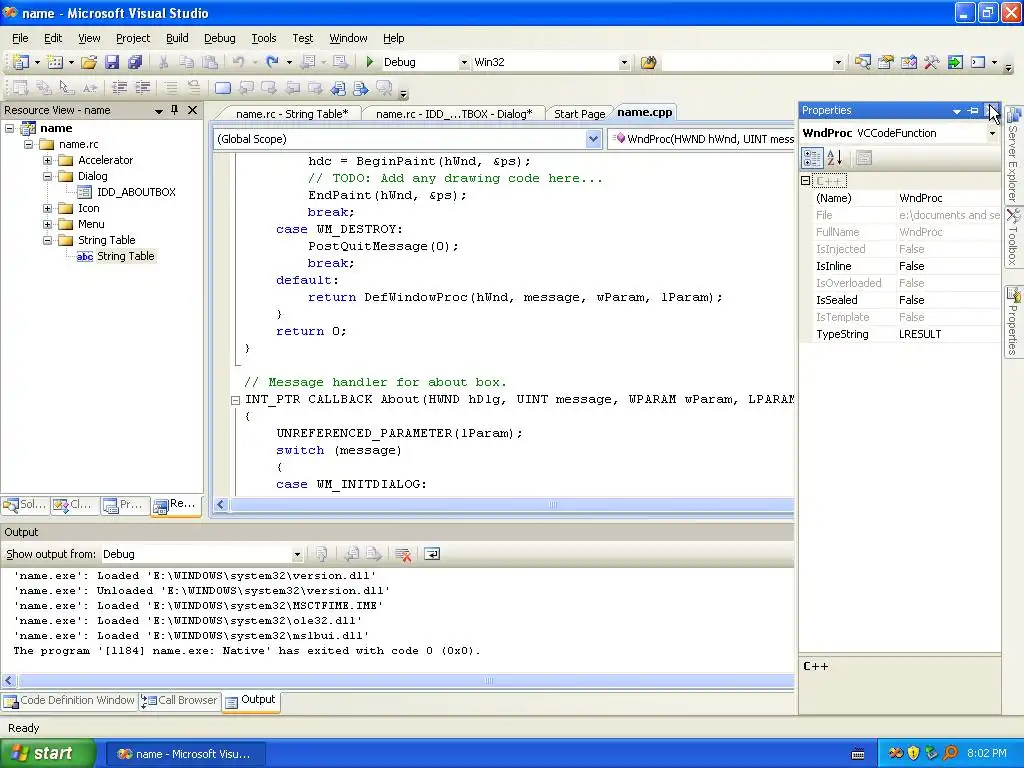The height and width of the screenshot is (768, 1024).
Task: Open the Debug configuration dropdown
Action: point(464,63)
